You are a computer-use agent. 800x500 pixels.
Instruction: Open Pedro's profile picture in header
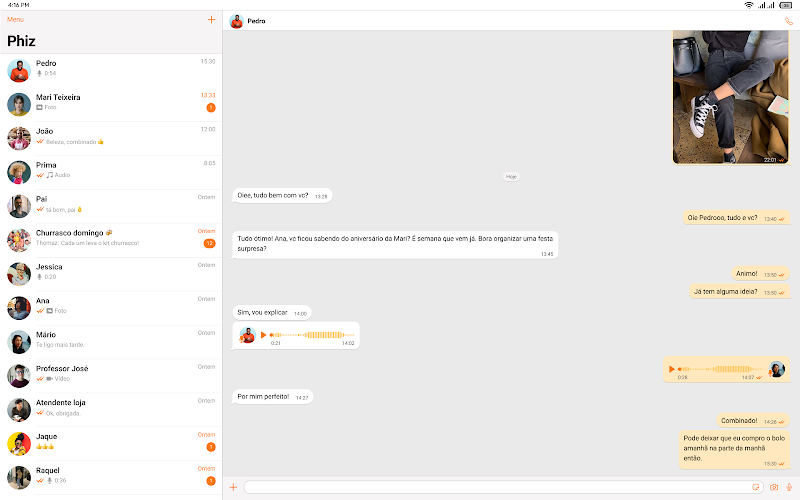pos(236,21)
